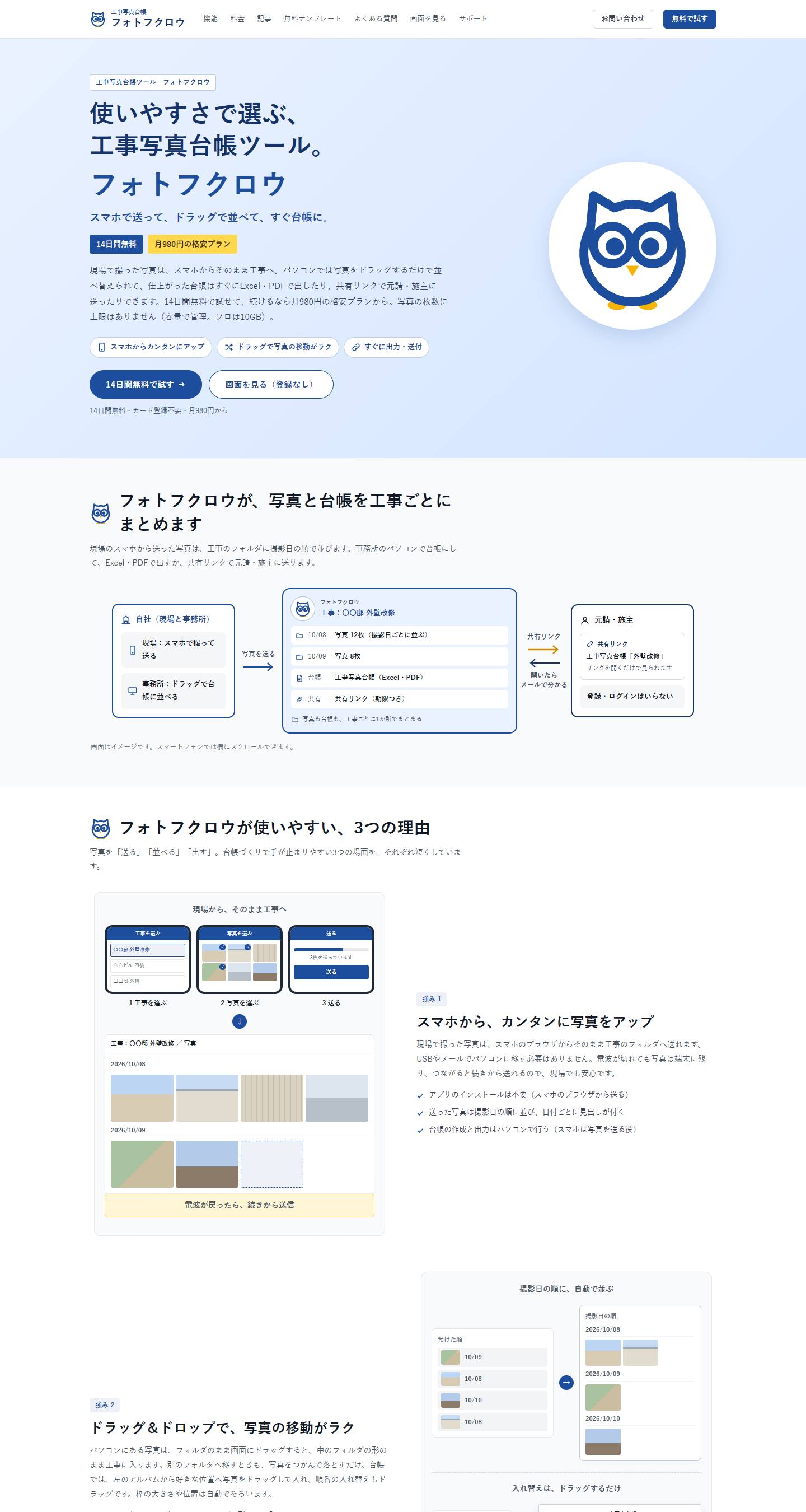This screenshot has width=806, height=1512.
Task: Click owl icon beside 3つの理由 heading
Action: pyautogui.click(x=101, y=828)
